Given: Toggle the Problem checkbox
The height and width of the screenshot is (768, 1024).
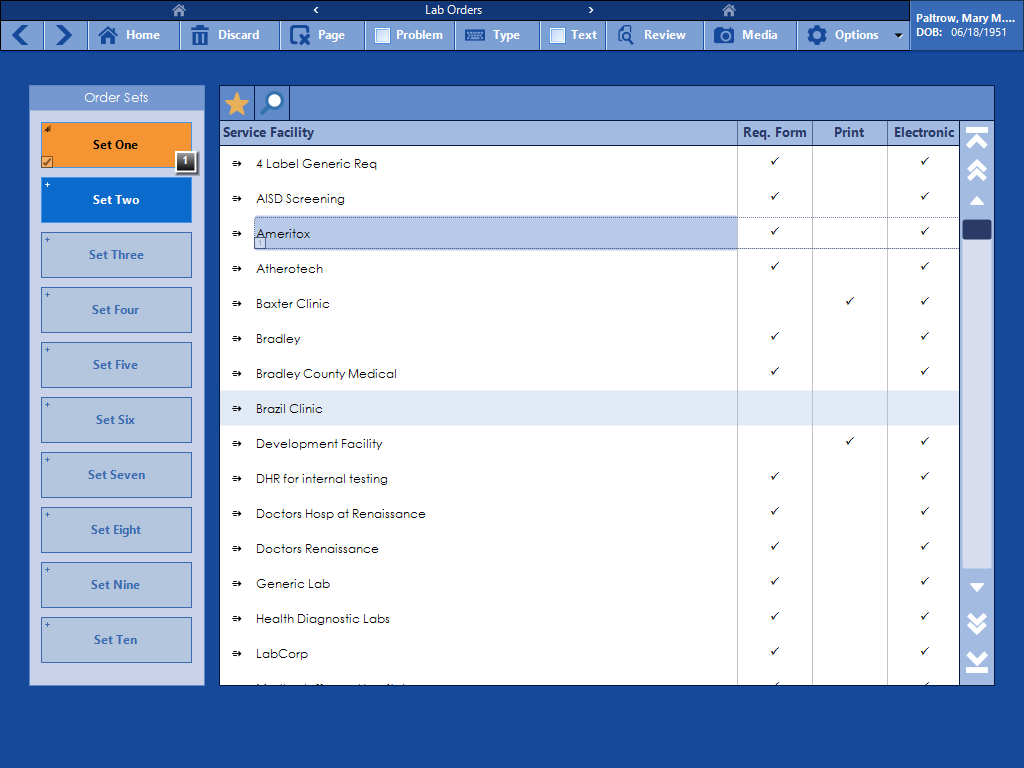Looking at the screenshot, I should pyautogui.click(x=382, y=35).
